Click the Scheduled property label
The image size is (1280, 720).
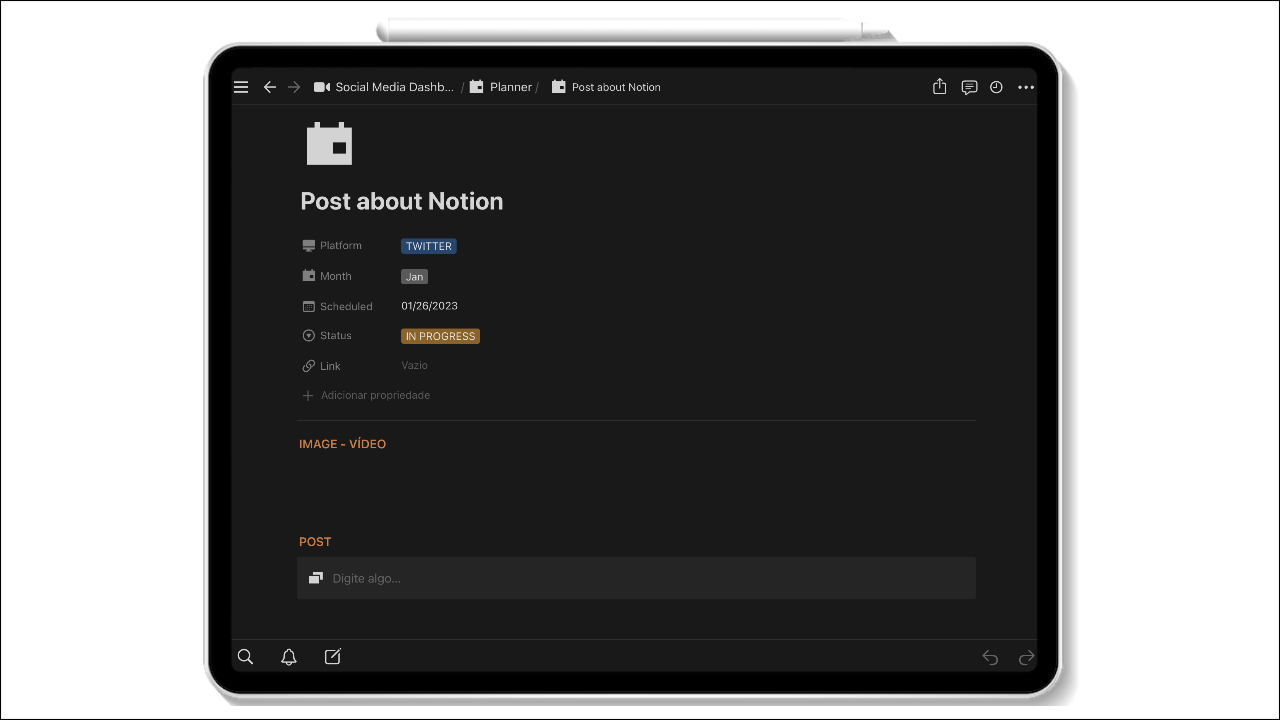coord(338,306)
